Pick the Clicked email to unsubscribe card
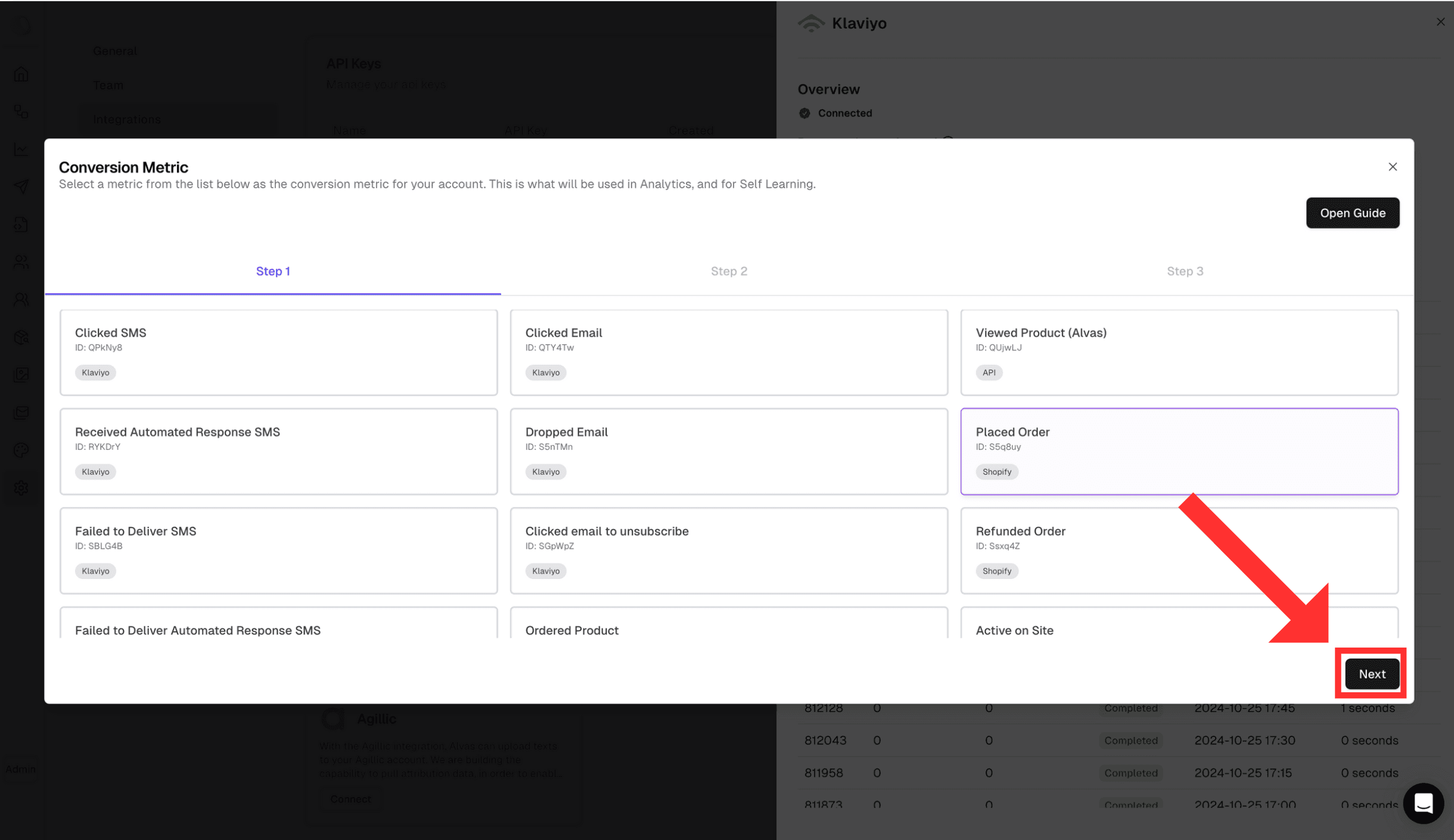This screenshot has width=1454, height=840. click(729, 550)
